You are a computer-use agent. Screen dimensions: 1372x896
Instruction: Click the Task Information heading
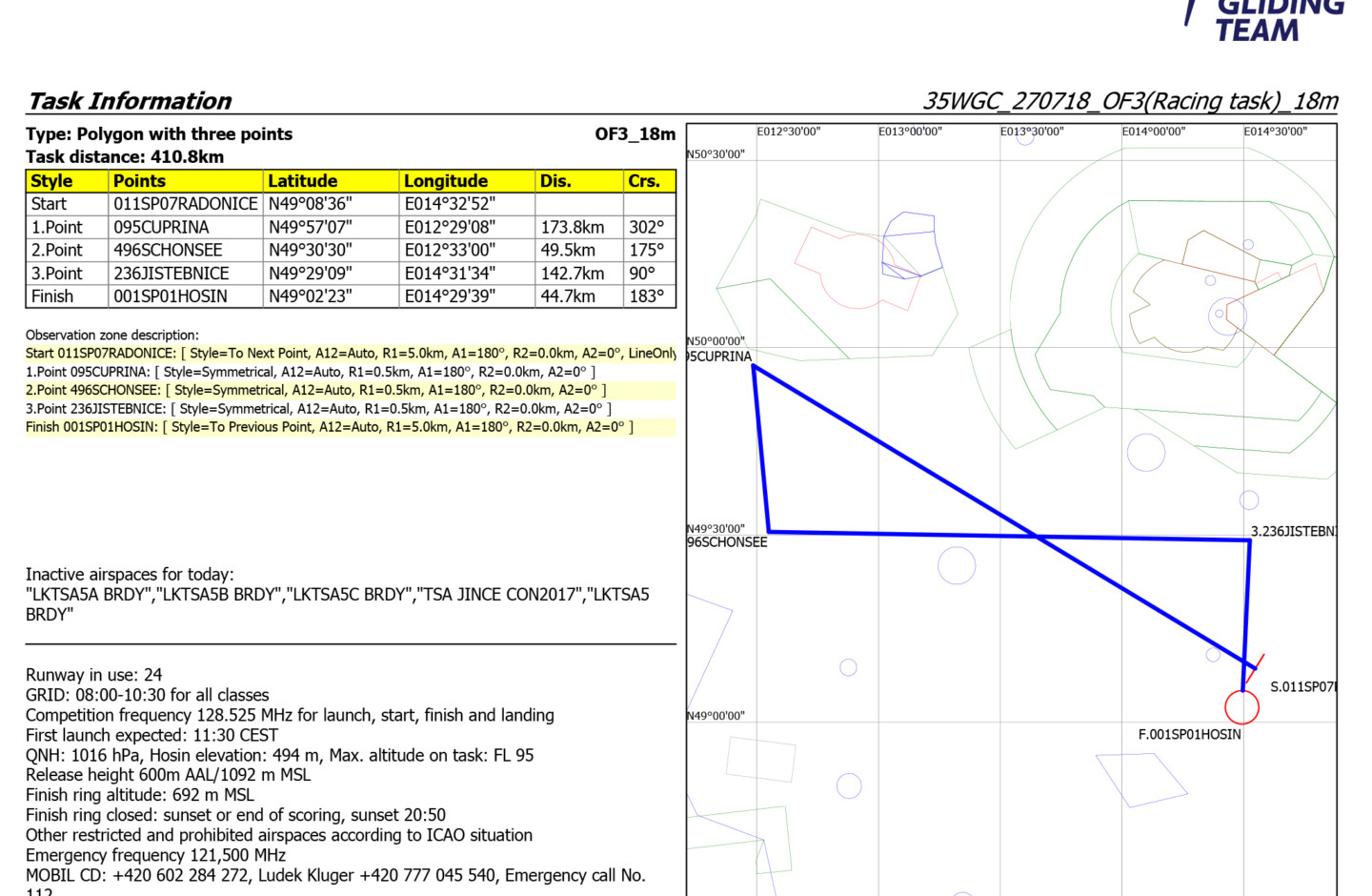pos(130,101)
